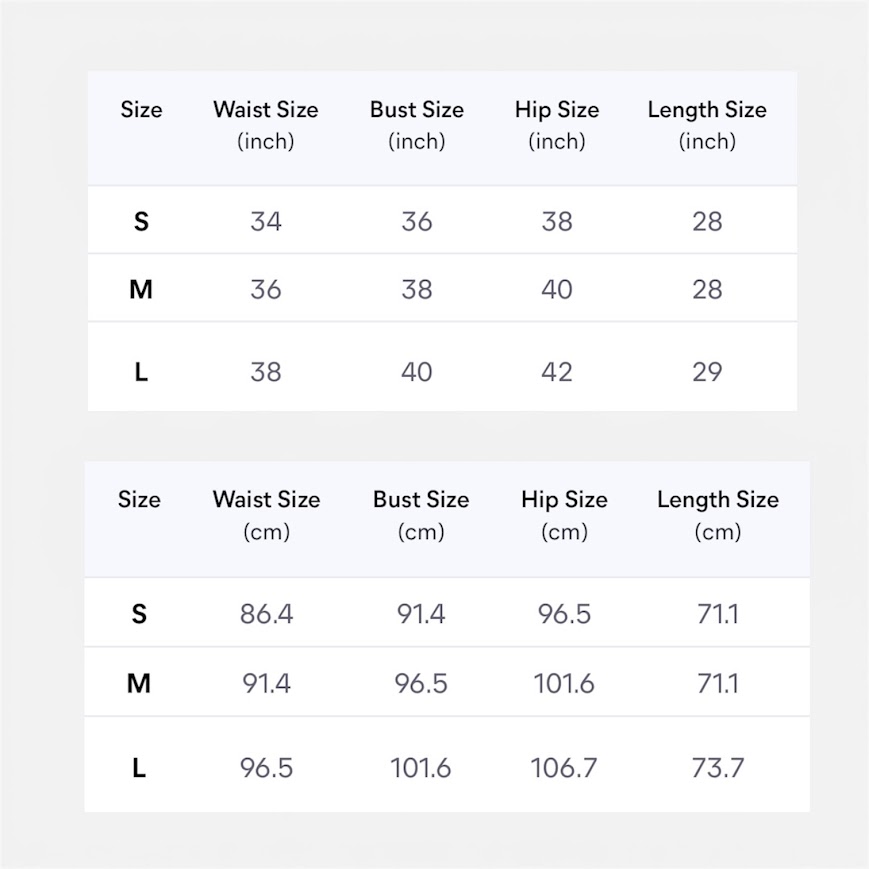Select waist value 86.4 in cm table
Screen dimensions: 869x869
(x=267, y=613)
